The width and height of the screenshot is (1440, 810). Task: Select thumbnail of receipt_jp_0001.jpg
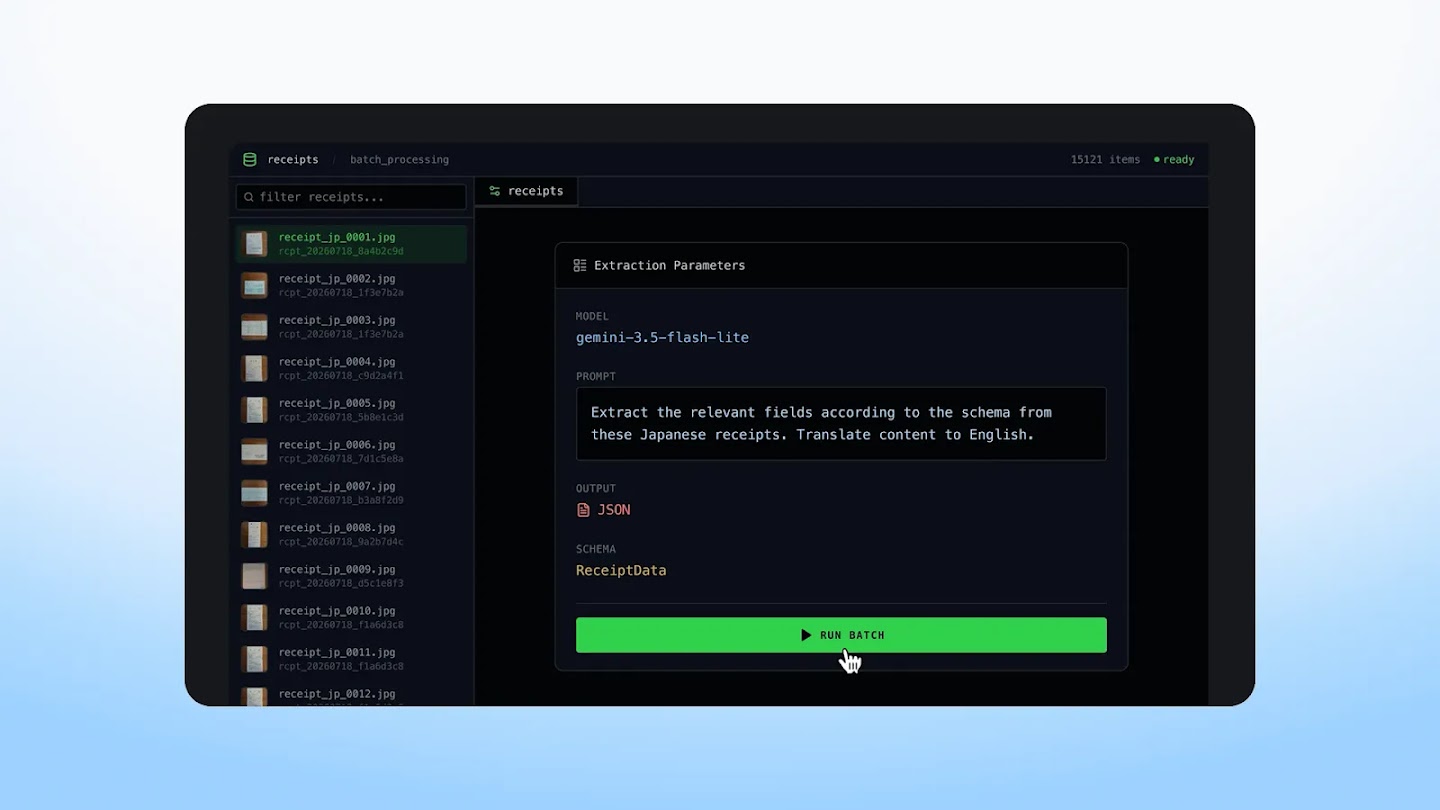point(254,244)
